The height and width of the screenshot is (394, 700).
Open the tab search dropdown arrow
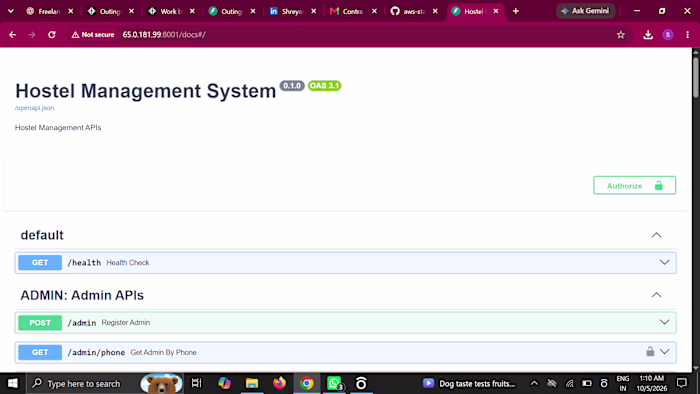pos(11,11)
